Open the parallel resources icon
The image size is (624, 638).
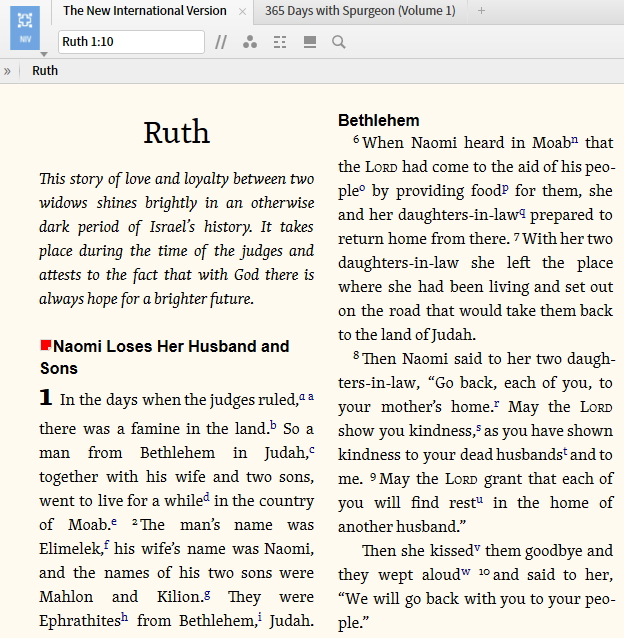point(221,42)
